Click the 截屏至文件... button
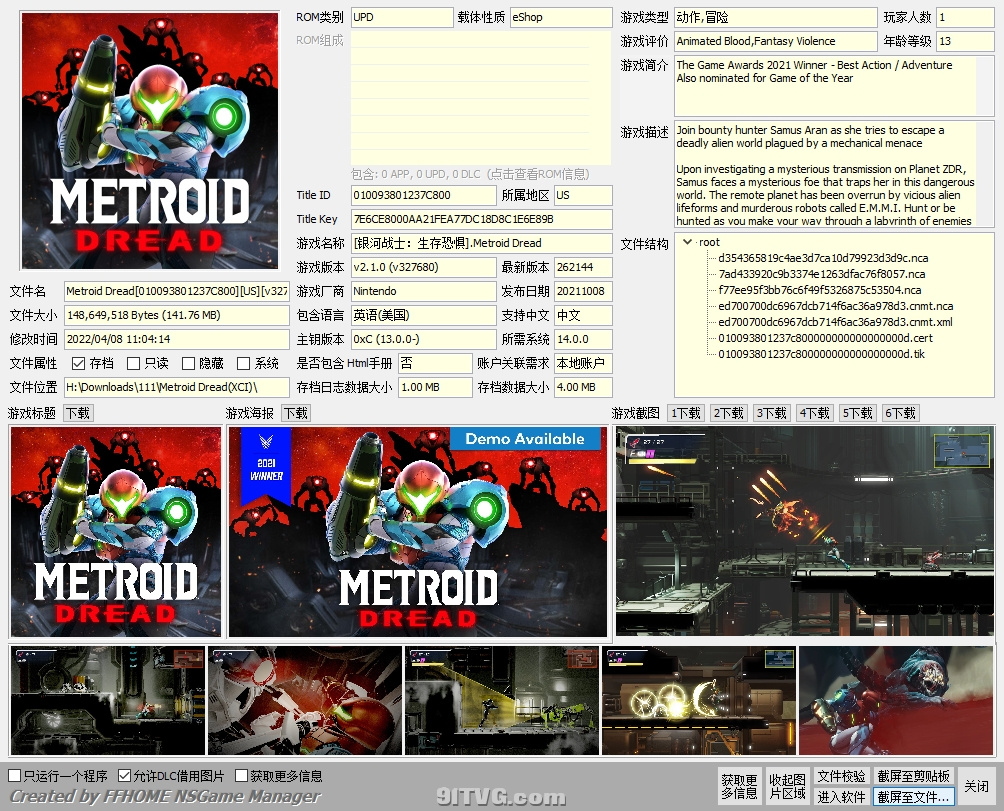This screenshot has width=1004, height=811. 913,797
